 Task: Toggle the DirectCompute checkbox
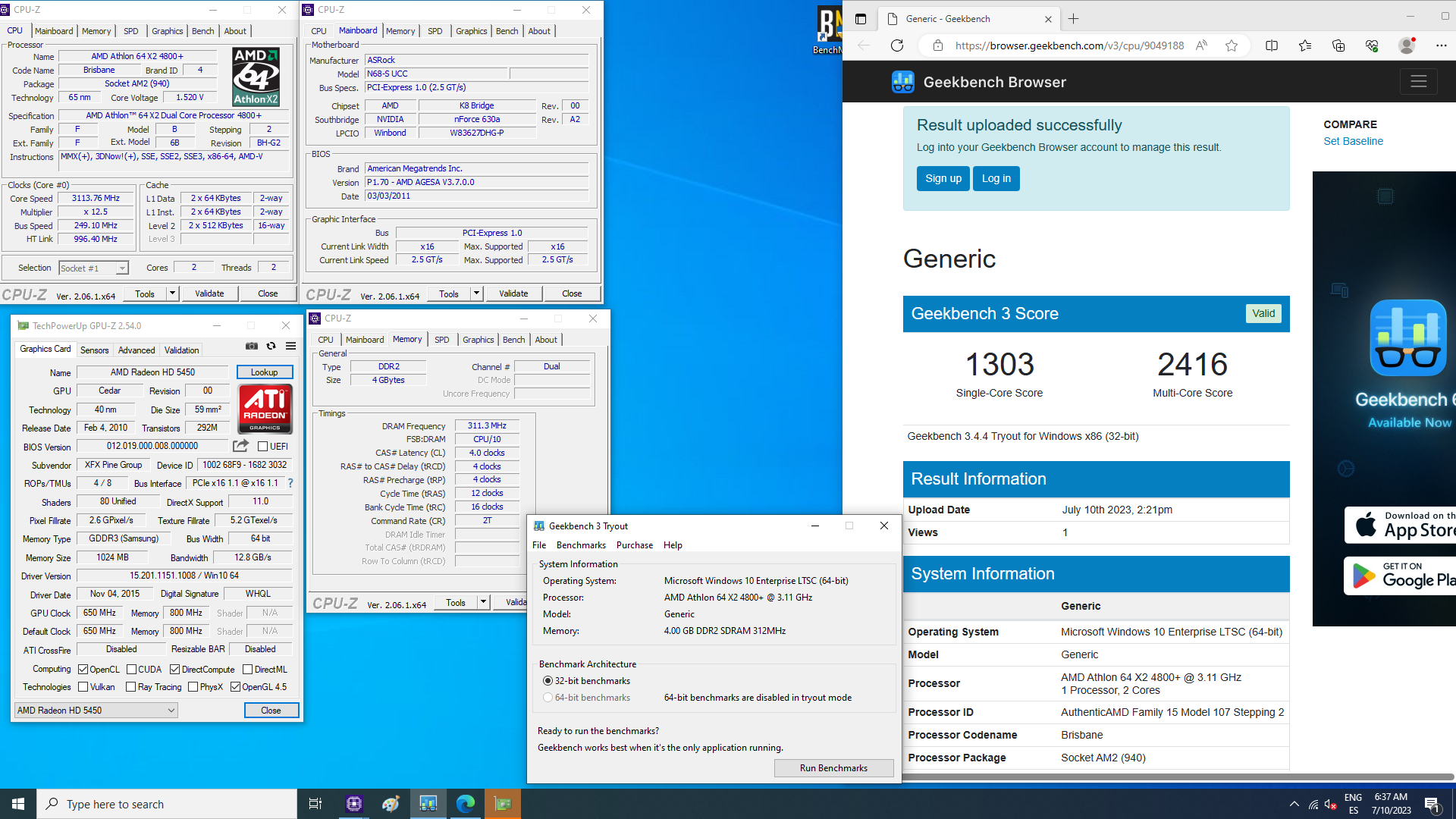(x=174, y=670)
